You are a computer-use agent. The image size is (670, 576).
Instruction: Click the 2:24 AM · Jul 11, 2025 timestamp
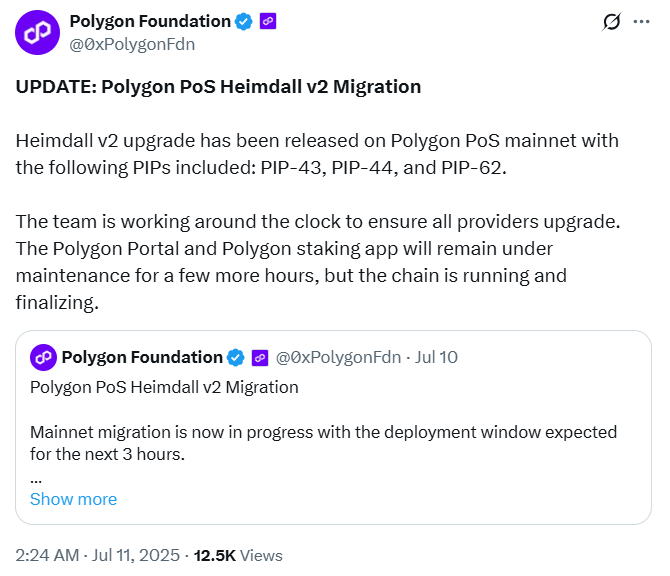[x=98, y=555]
